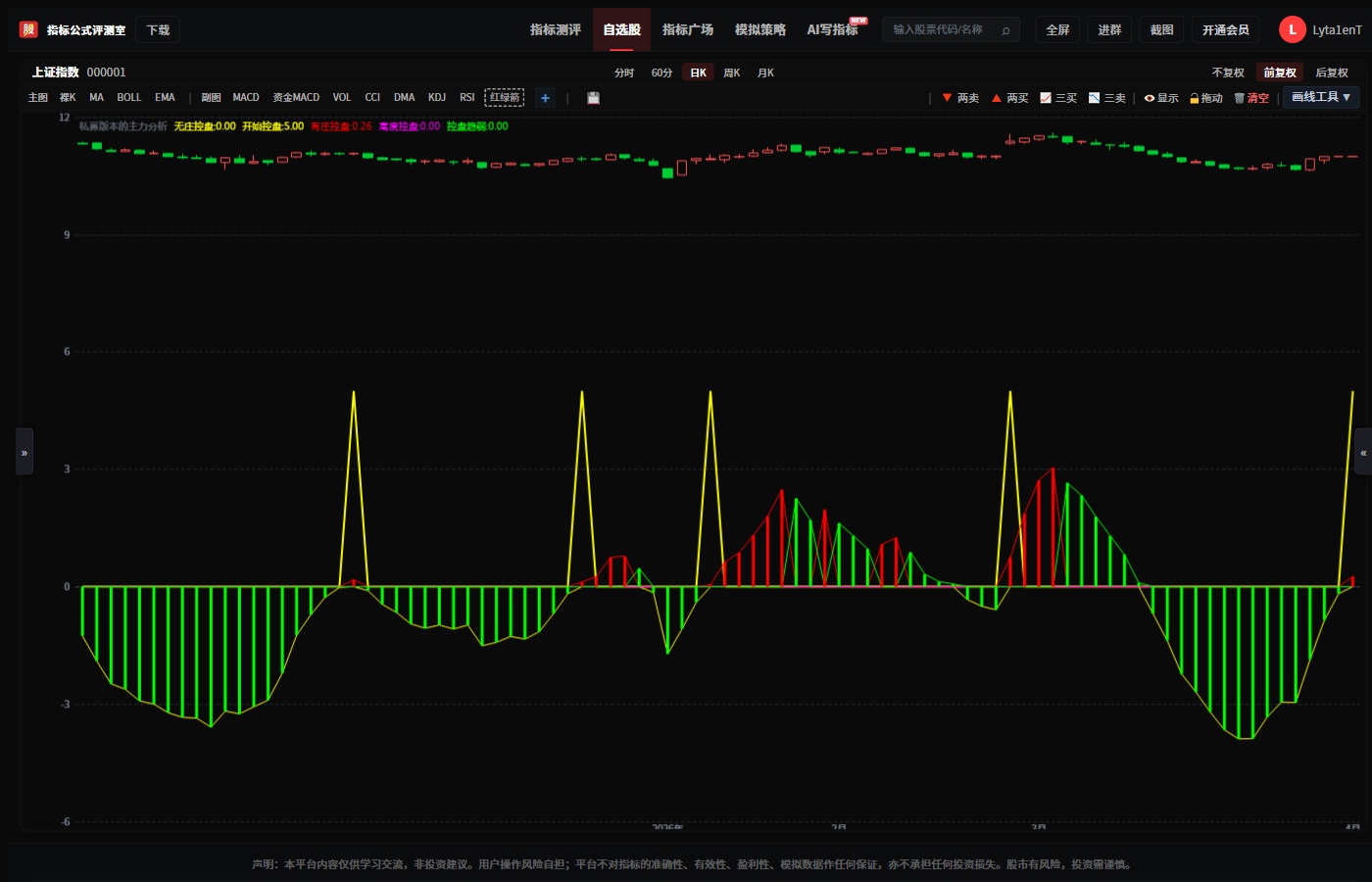Switch to the 周K timeframe
This screenshot has width=1372, height=882.
click(x=732, y=73)
